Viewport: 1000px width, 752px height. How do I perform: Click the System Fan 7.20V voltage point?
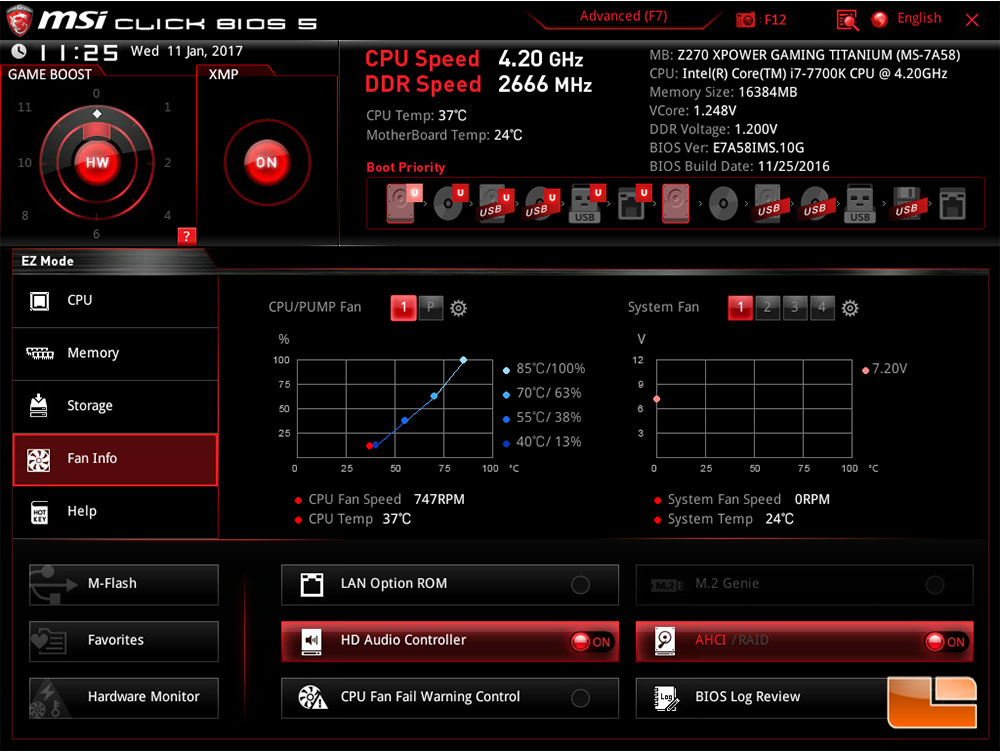point(657,399)
